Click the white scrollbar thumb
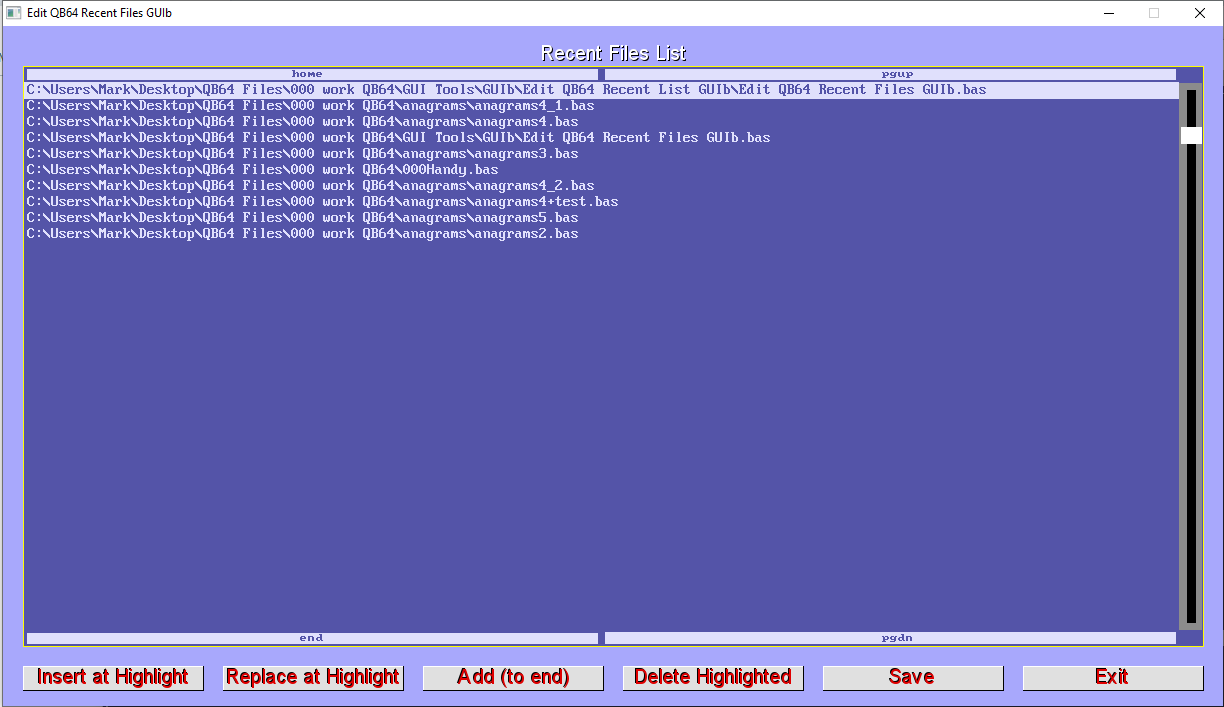1224x707 pixels. coord(1190,135)
